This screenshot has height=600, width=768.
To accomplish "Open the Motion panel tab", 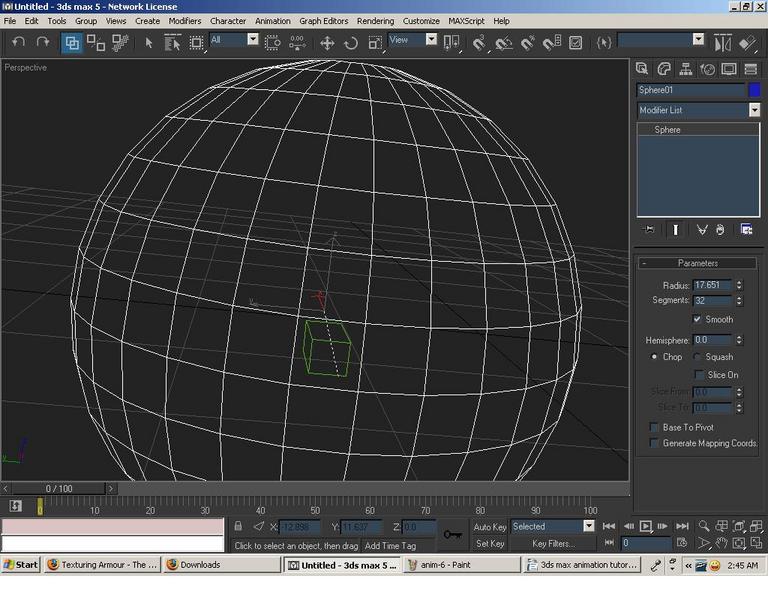I will [x=707, y=69].
